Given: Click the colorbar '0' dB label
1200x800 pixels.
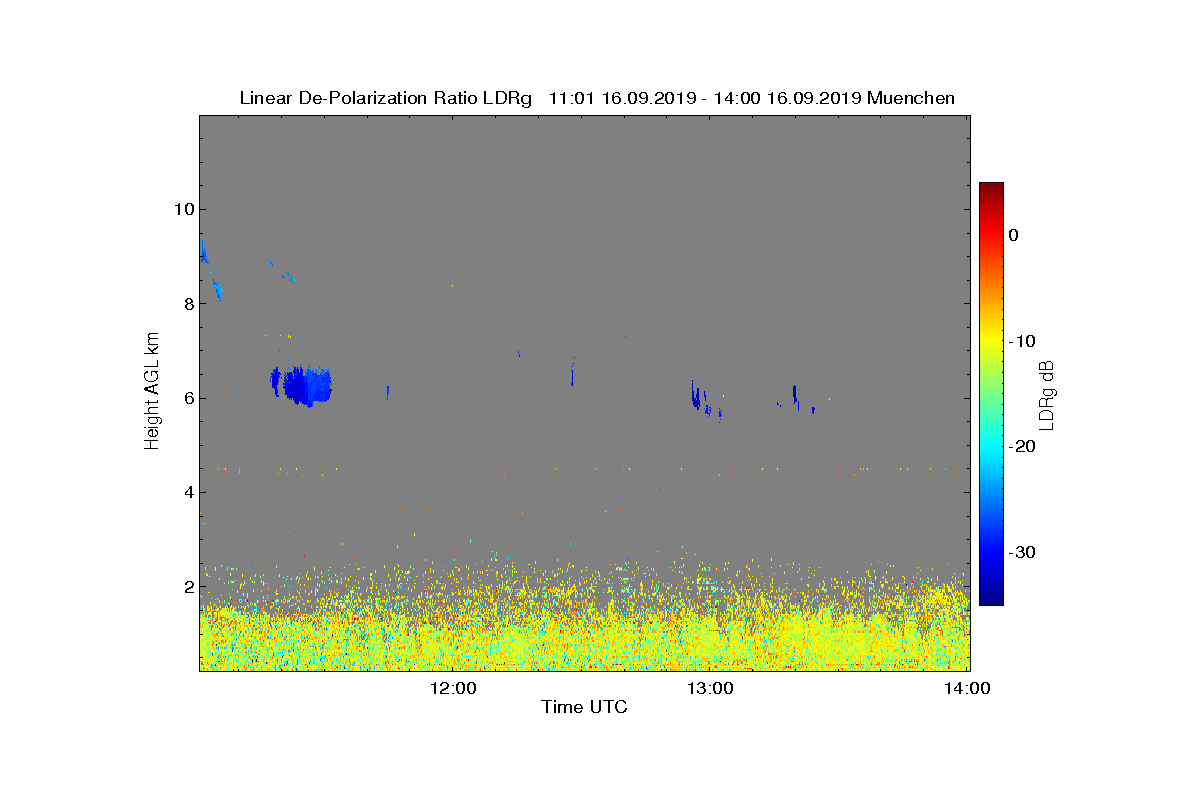Looking at the screenshot, I should [x=1014, y=235].
